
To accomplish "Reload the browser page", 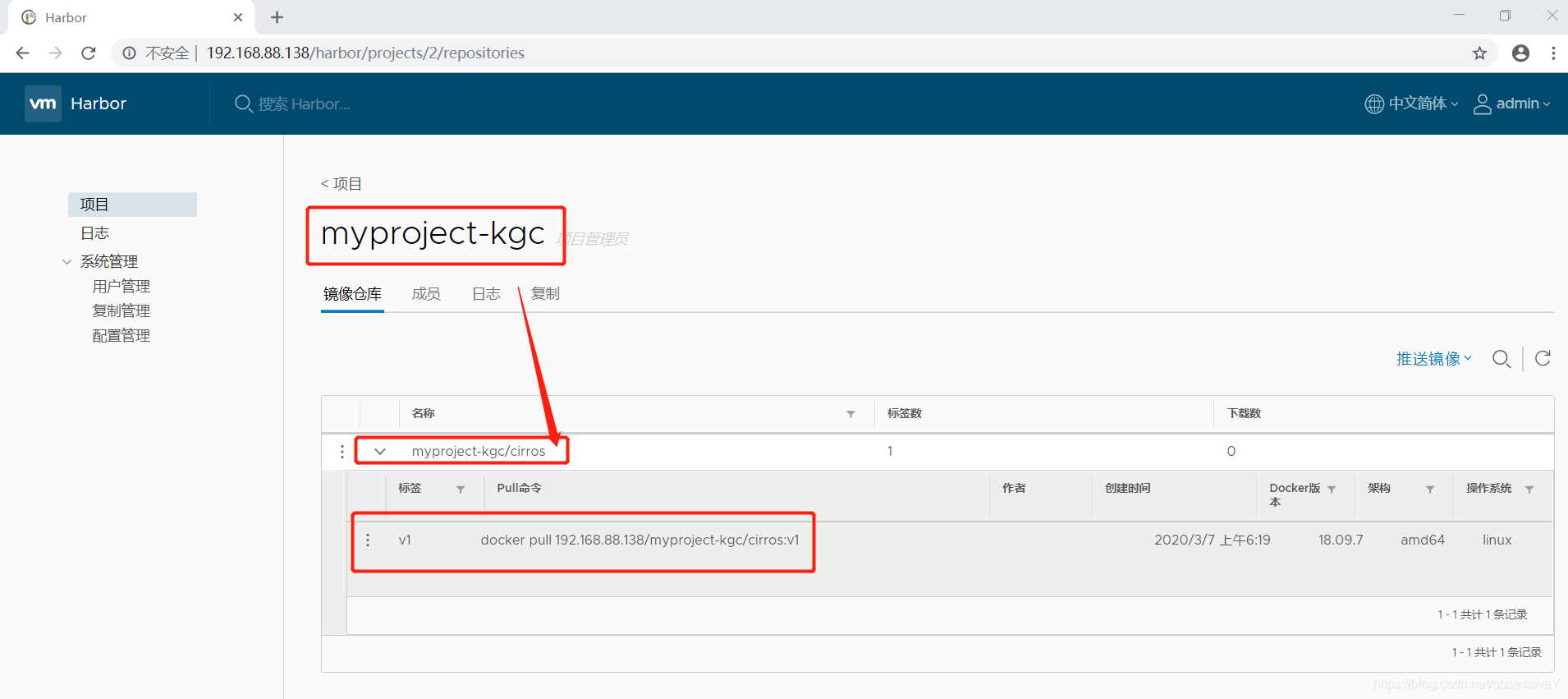I will (89, 53).
